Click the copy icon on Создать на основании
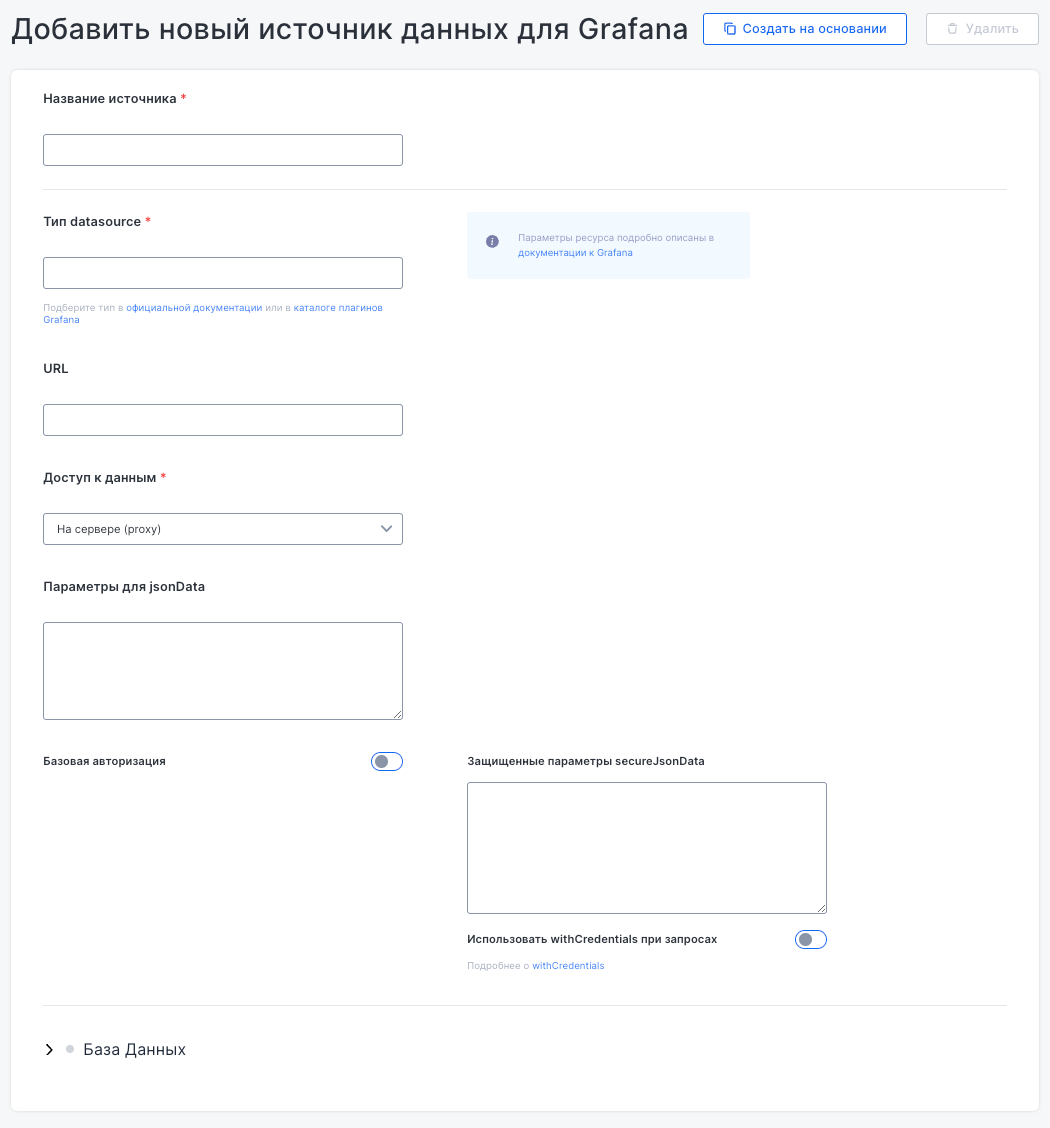The width and height of the screenshot is (1050, 1128). [x=730, y=29]
